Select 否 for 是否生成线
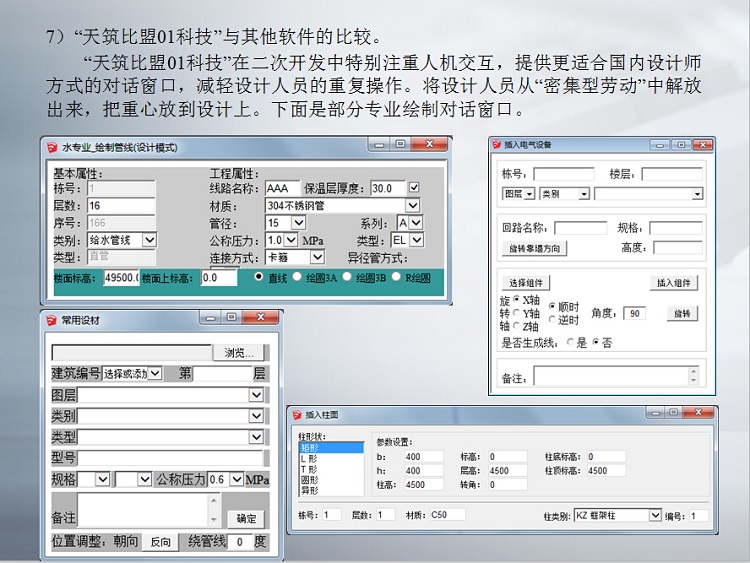This screenshot has width=750, height=563. [x=596, y=342]
